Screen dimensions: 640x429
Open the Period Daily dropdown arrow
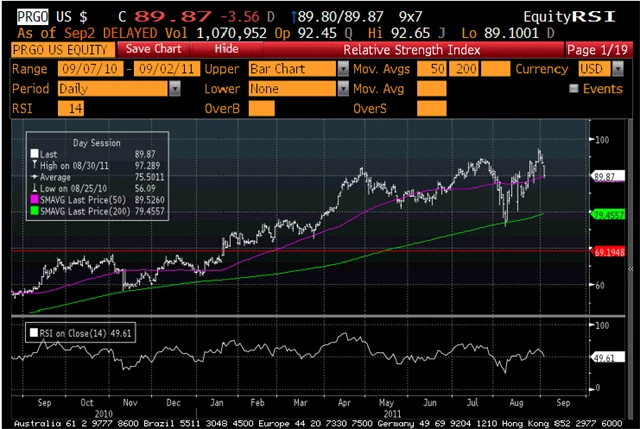[x=175, y=89]
